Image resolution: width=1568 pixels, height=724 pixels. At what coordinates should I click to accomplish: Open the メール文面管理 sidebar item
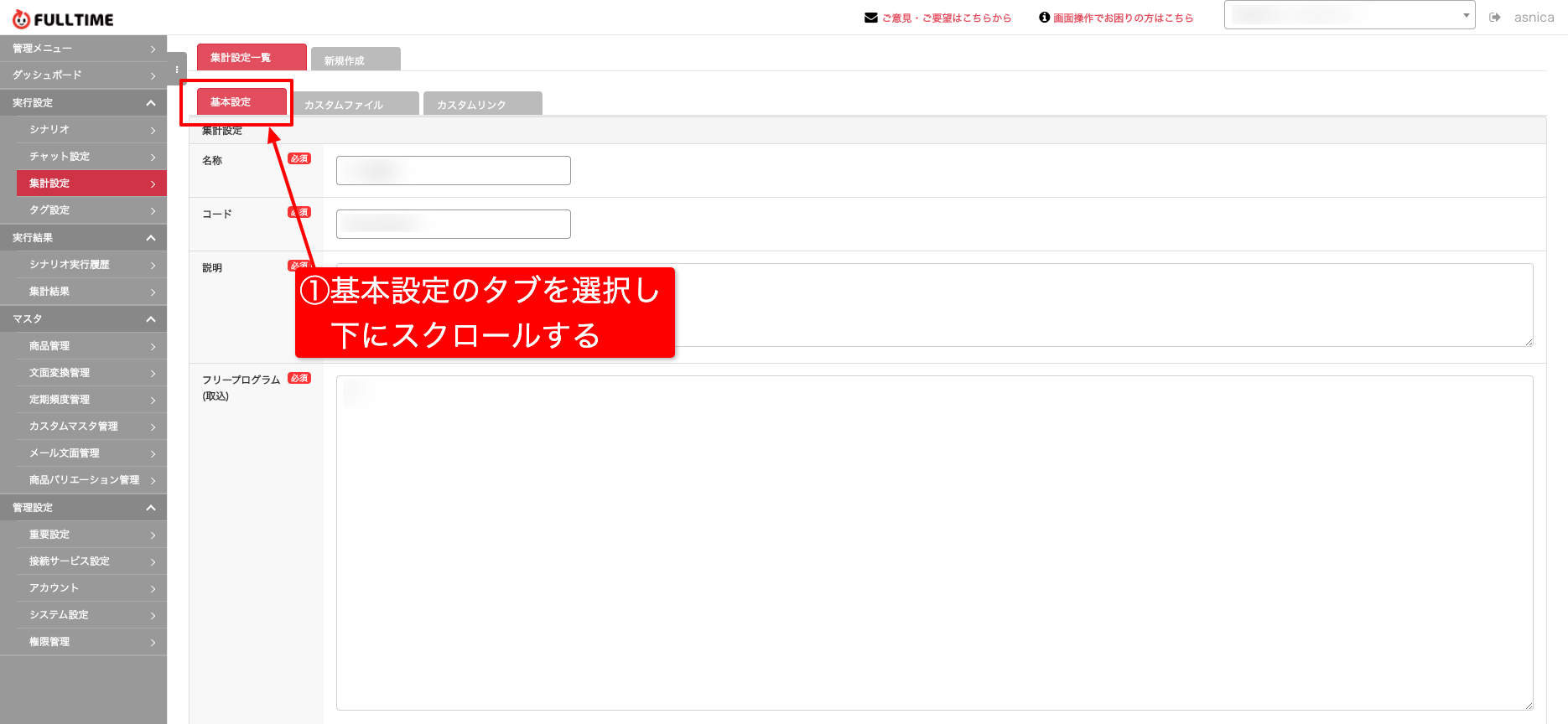pyautogui.click(x=92, y=452)
